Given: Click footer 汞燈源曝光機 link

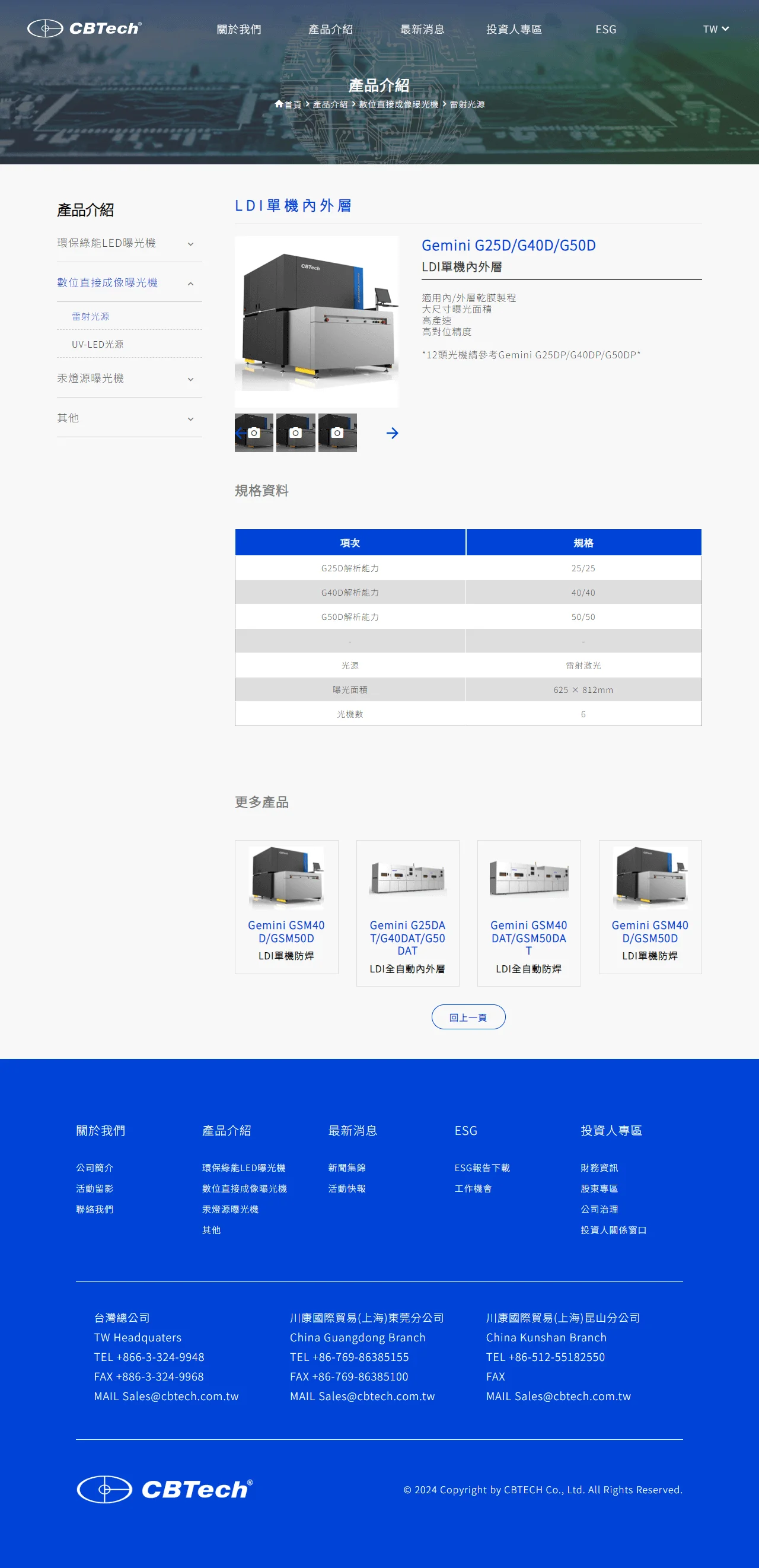Looking at the screenshot, I should tap(231, 1209).
